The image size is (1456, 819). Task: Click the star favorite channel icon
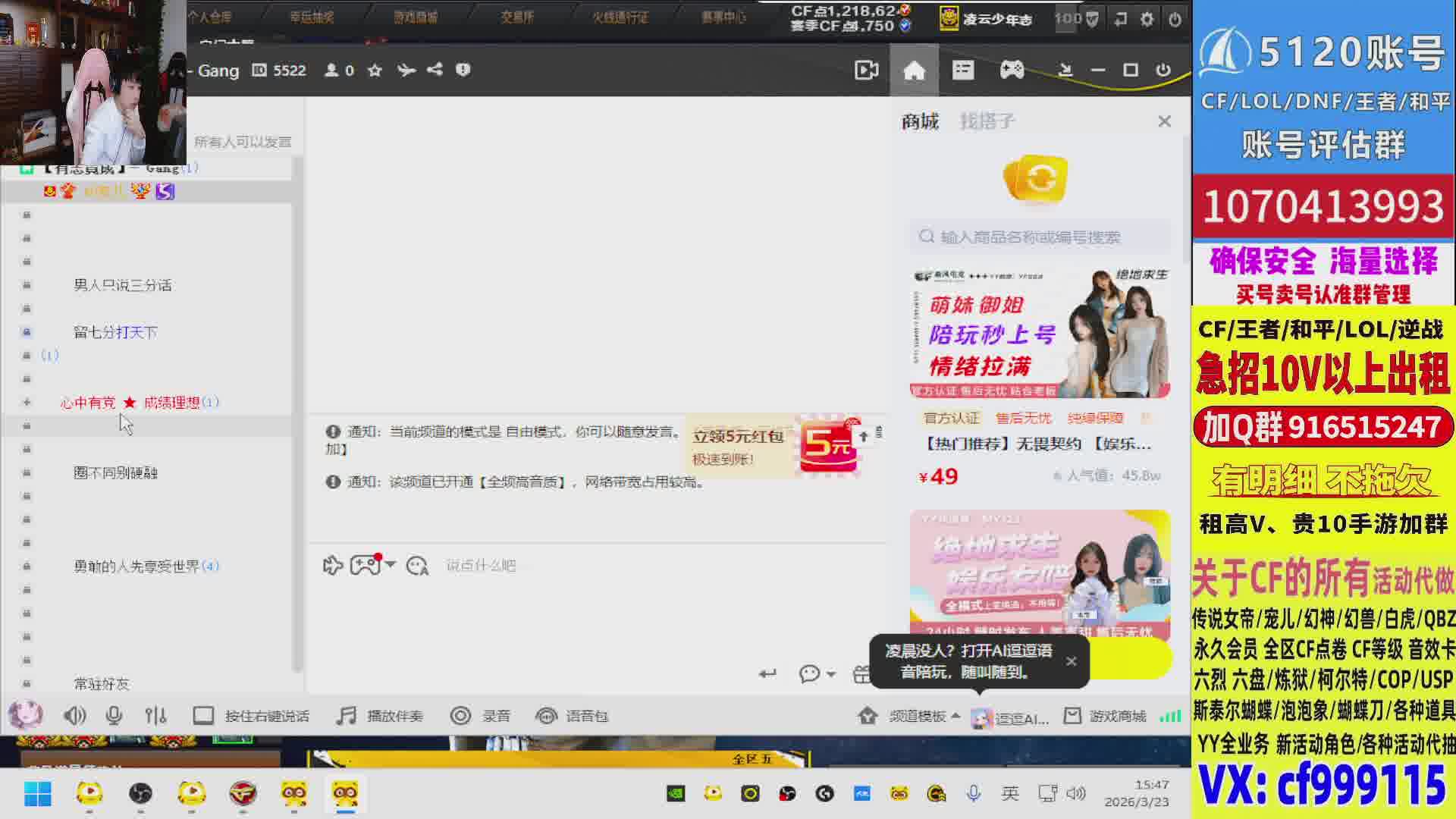(x=375, y=71)
